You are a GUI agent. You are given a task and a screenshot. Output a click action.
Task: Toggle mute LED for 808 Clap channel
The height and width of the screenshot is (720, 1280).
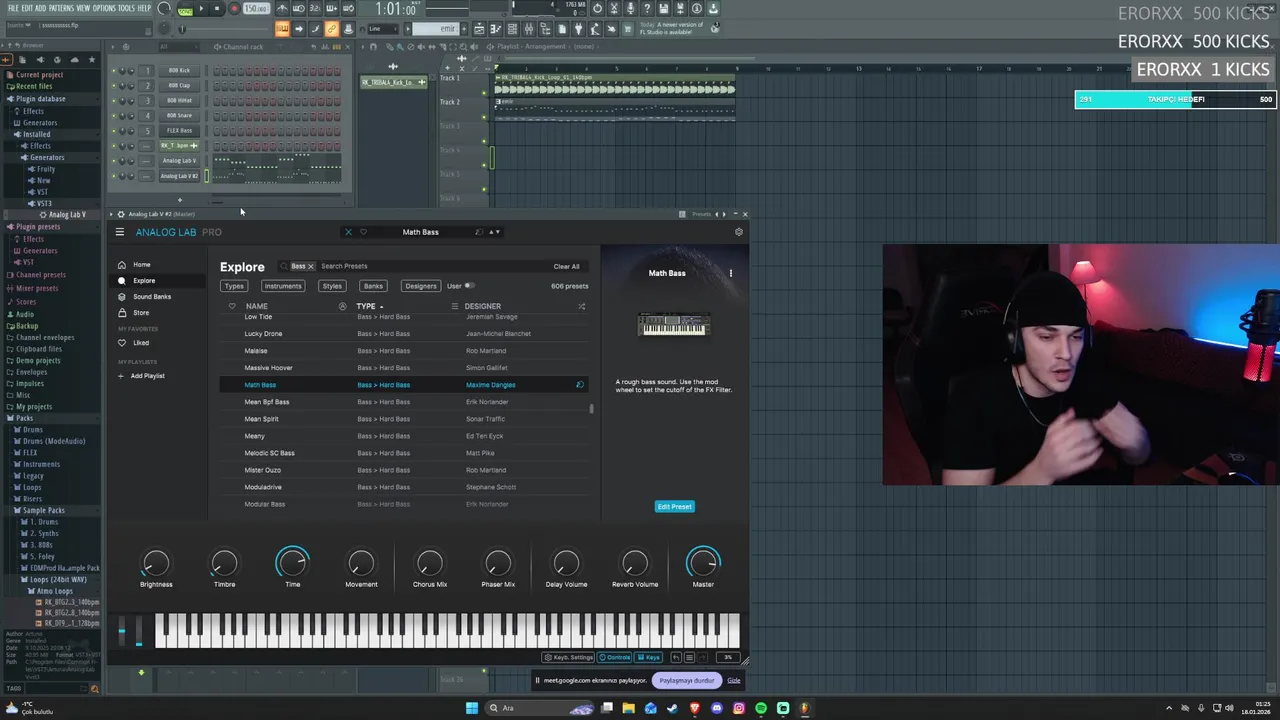(114, 86)
